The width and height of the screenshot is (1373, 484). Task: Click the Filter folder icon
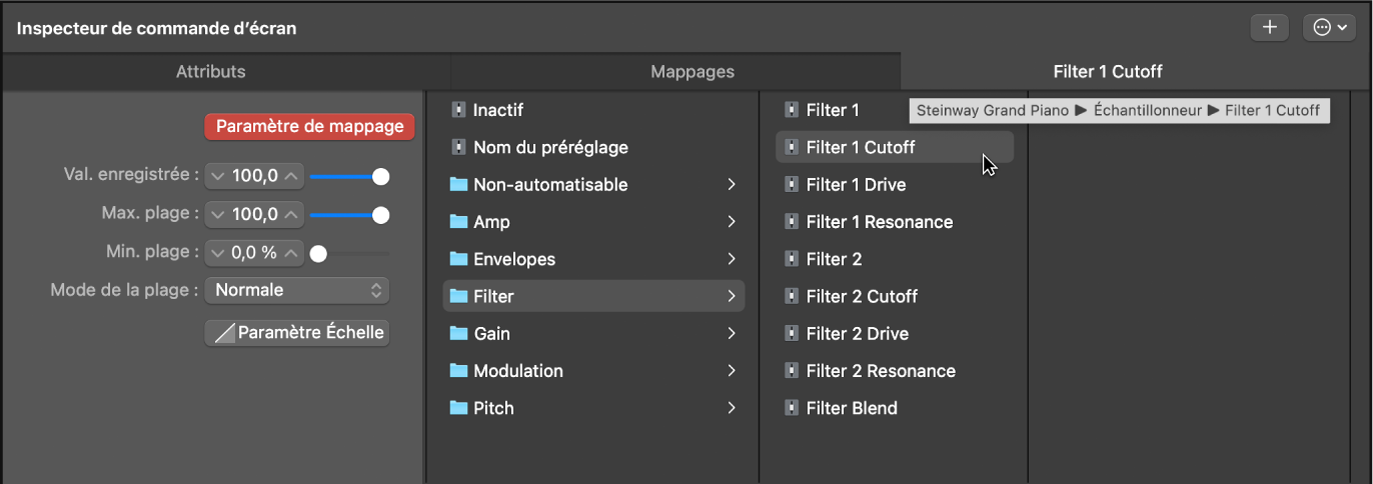[459, 296]
